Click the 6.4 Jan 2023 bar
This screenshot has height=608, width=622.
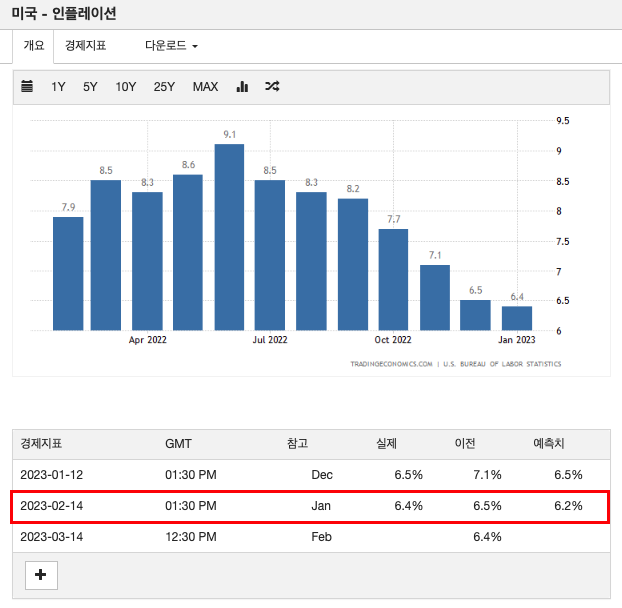[517, 318]
